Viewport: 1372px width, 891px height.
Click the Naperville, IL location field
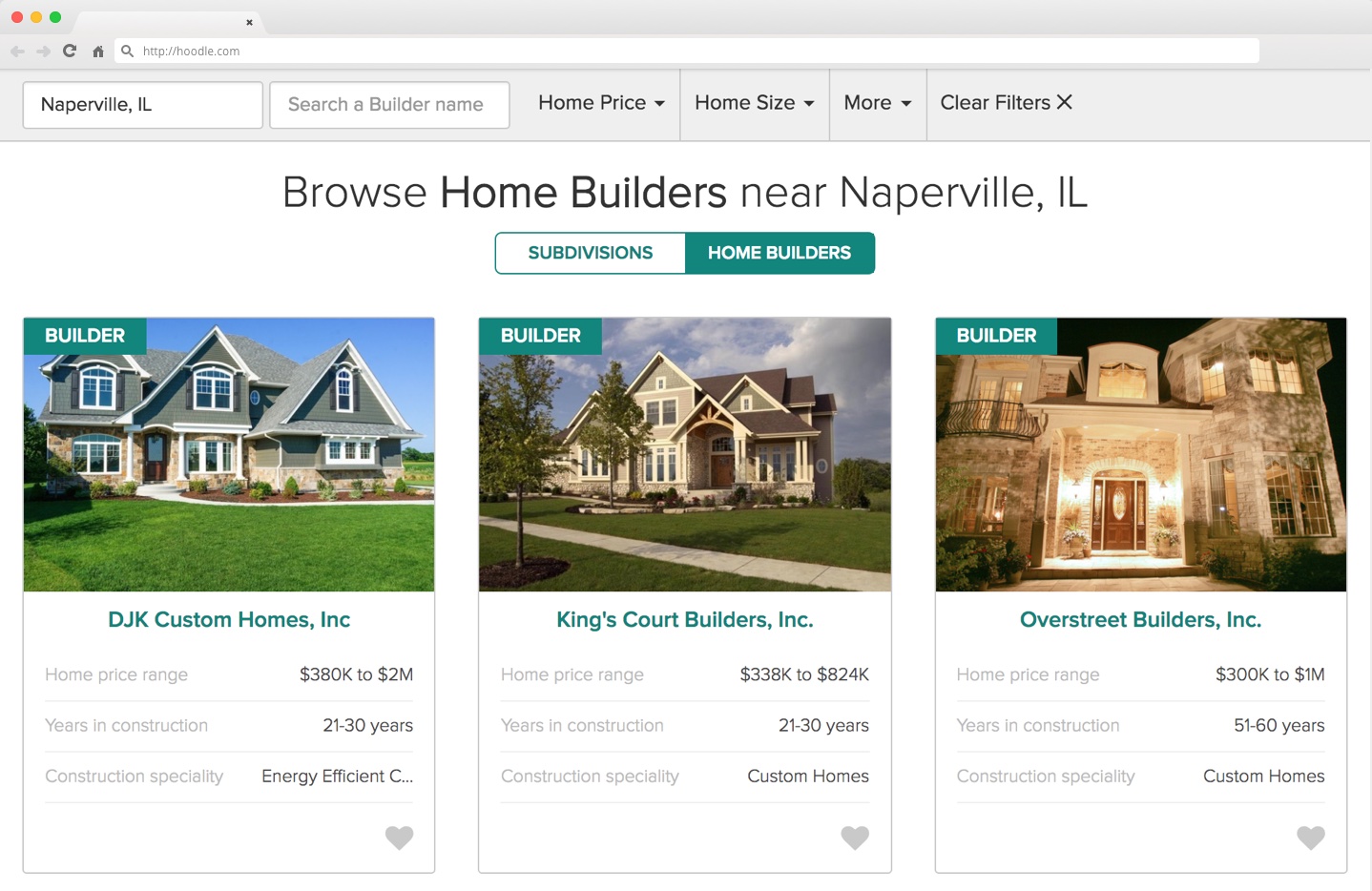(143, 105)
